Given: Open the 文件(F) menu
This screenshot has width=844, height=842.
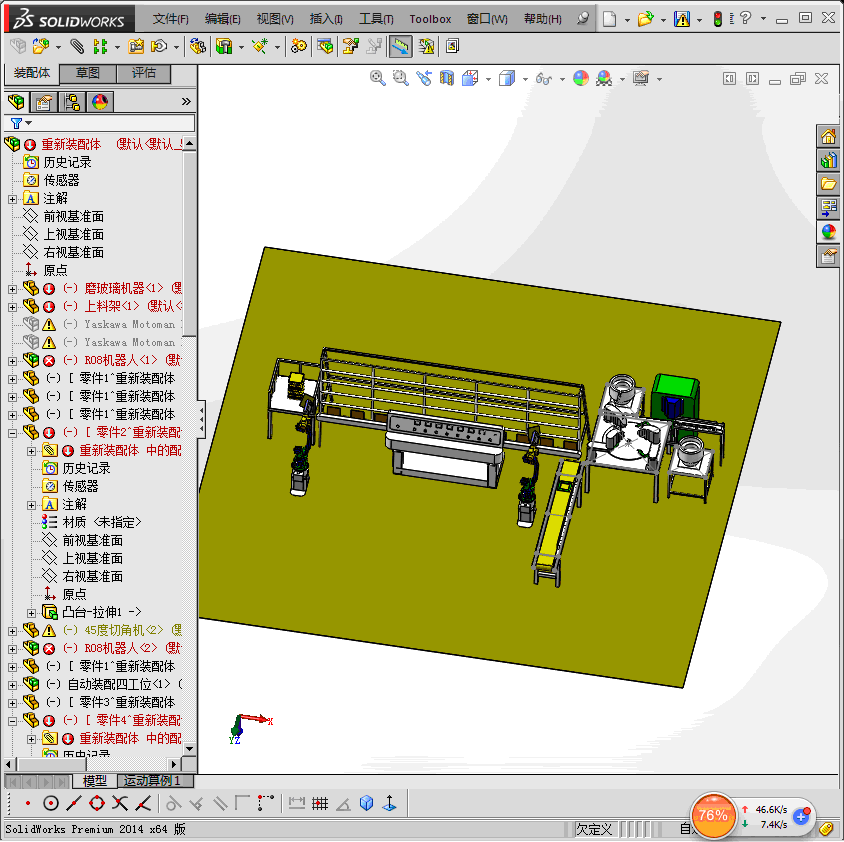Looking at the screenshot, I should pos(170,19).
